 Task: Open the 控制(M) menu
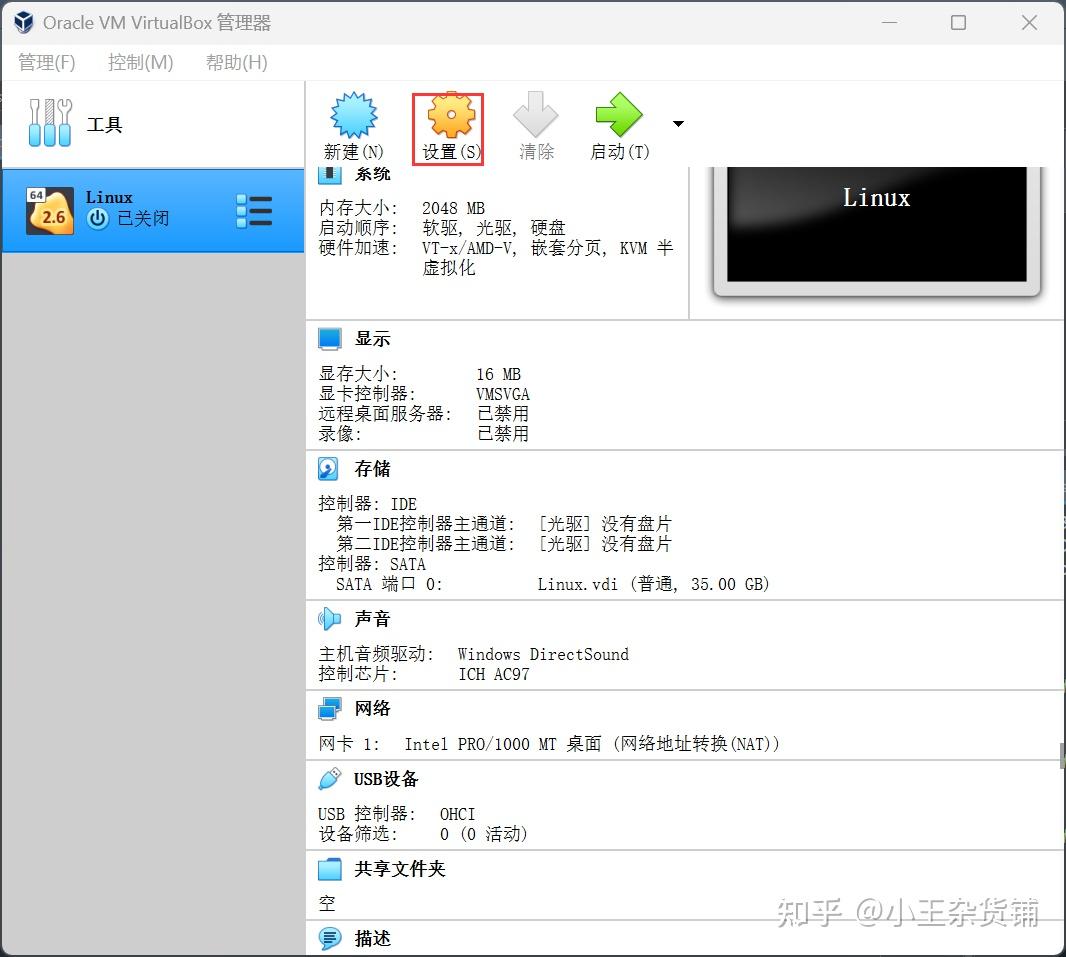coord(140,62)
